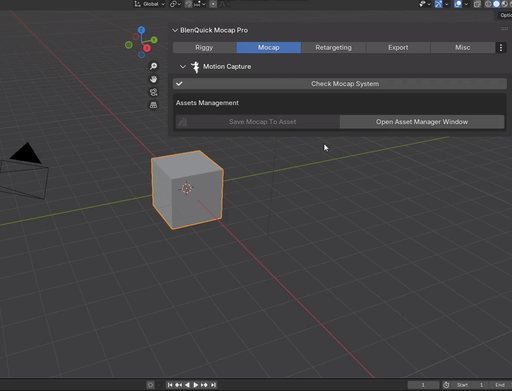Jump to the next keyframe
The height and width of the screenshot is (391, 512).
click(x=204, y=385)
